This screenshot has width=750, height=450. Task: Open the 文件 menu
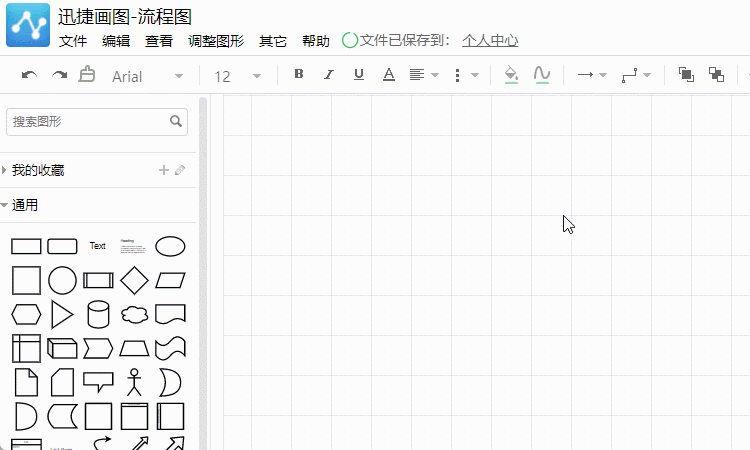coord(73,41)
